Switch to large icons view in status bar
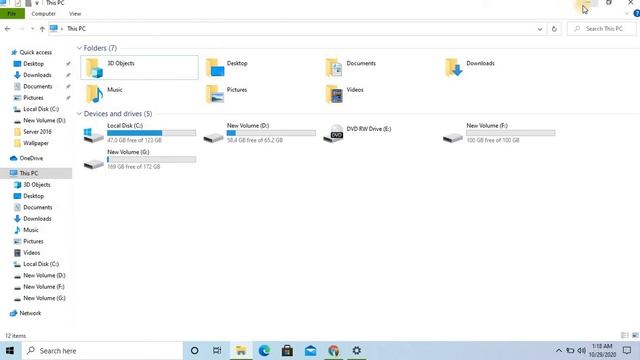This screenshot has width=640, height=360. click(635, 335)
